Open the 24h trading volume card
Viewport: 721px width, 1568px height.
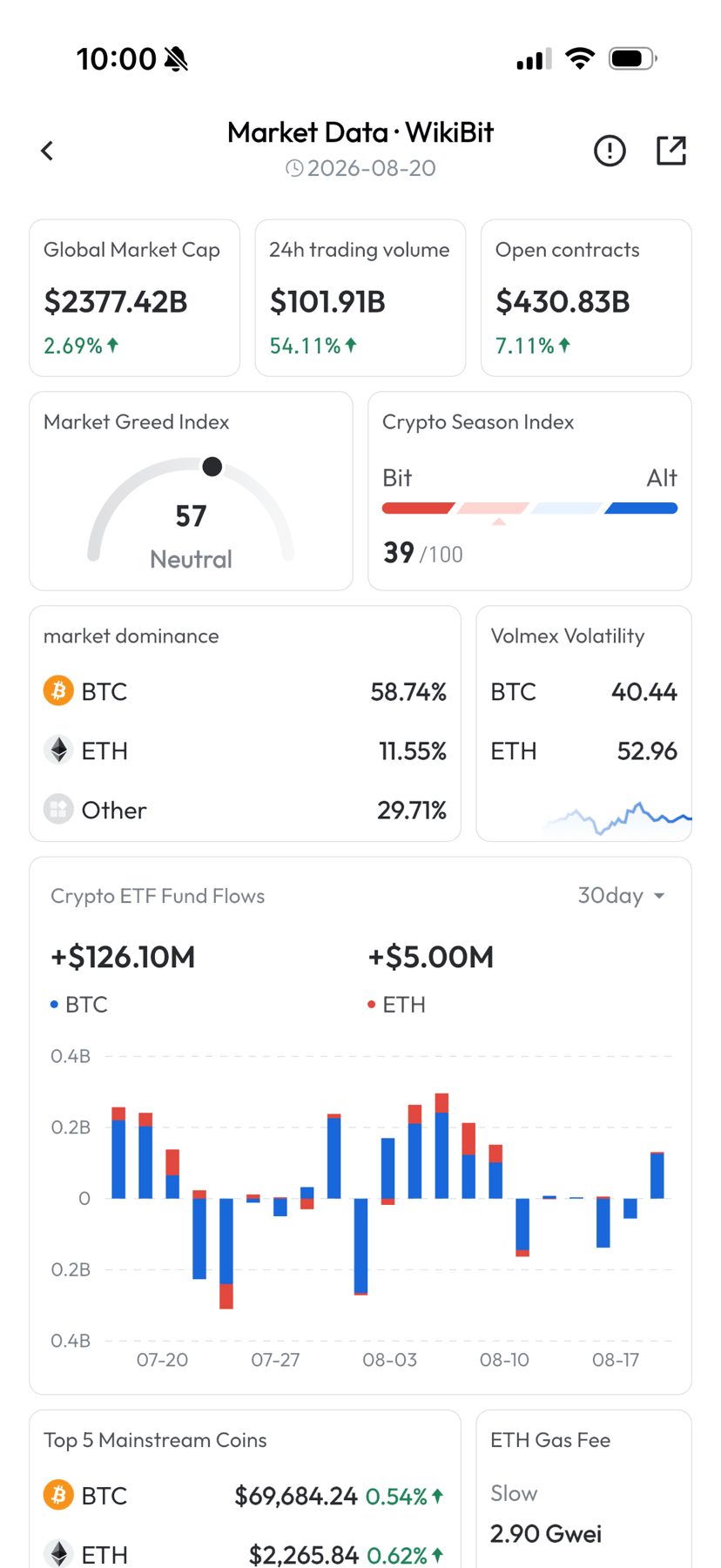click(x=360, y=298)
